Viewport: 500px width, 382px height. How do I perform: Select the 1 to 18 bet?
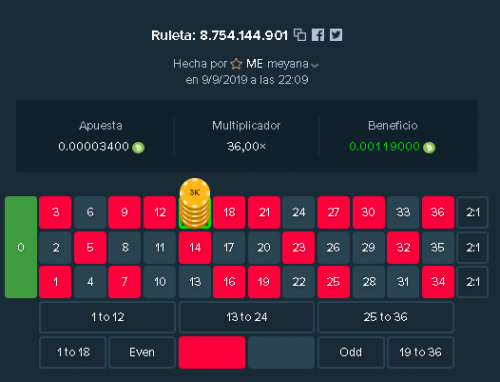coord(73,352)
